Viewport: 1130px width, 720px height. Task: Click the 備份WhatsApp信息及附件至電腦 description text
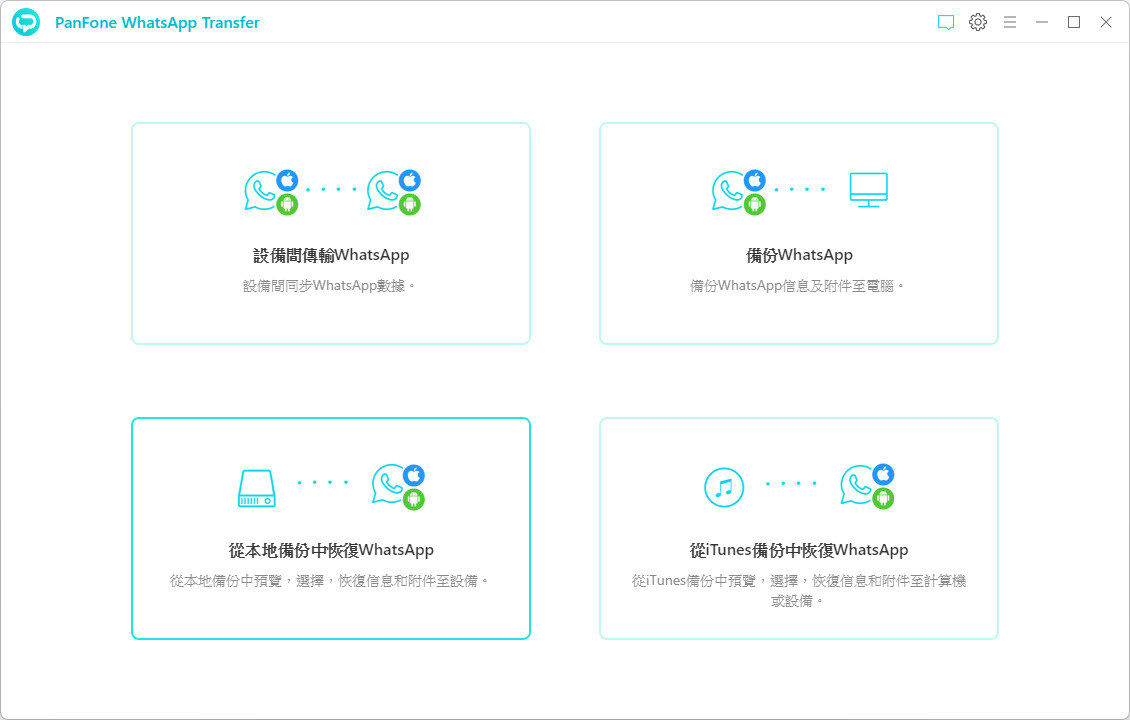(798, 285)
